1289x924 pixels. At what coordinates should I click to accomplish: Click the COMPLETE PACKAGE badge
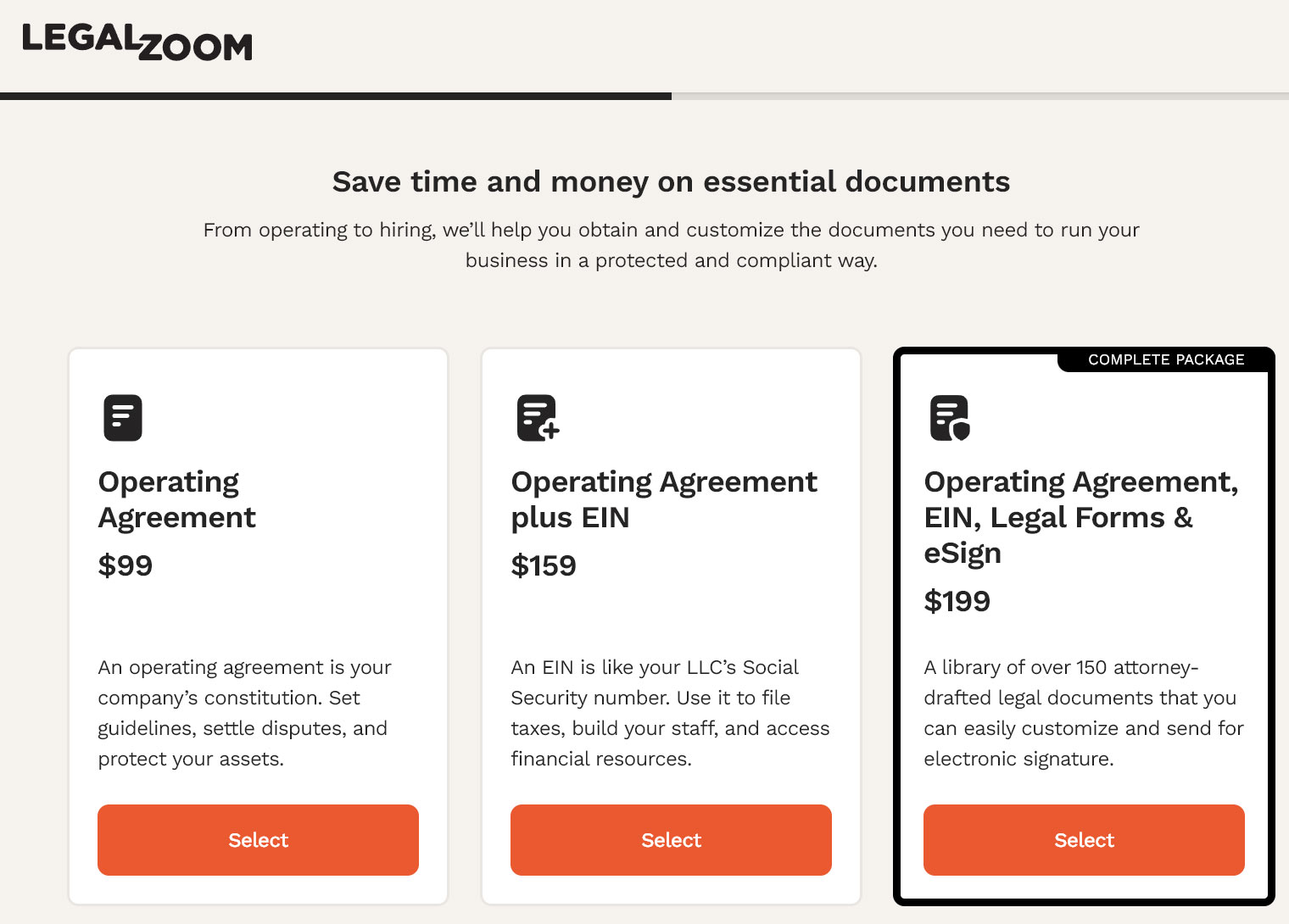coord(1165,359)
